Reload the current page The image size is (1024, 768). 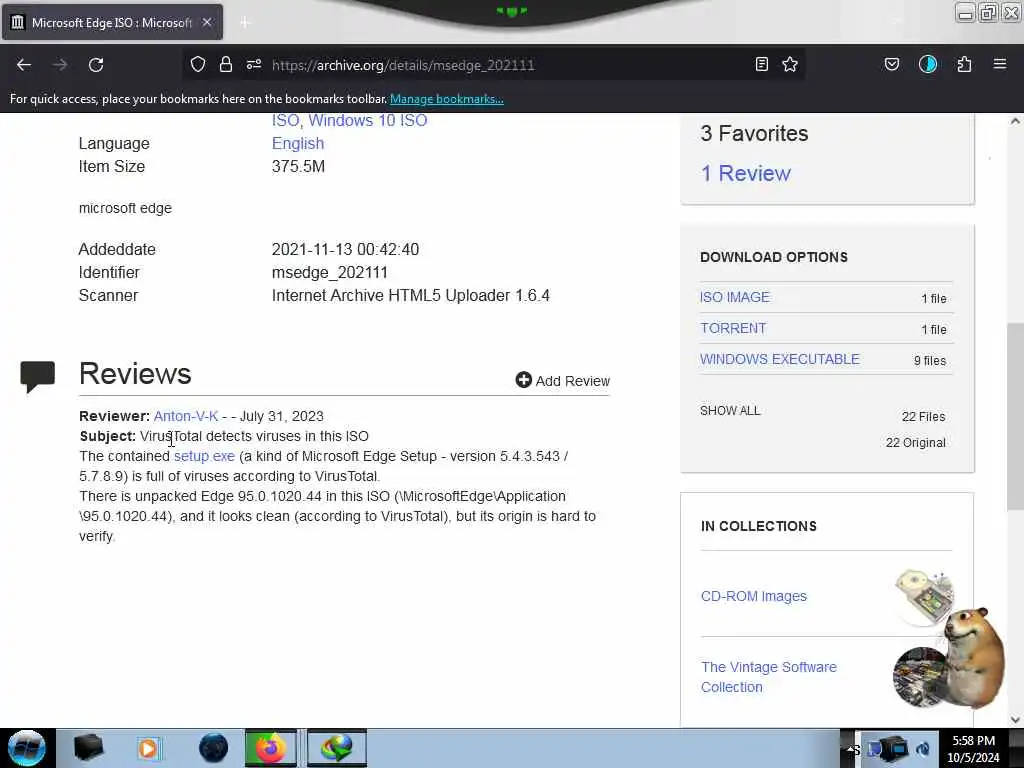pyautogui.click(x=96, y=65)
